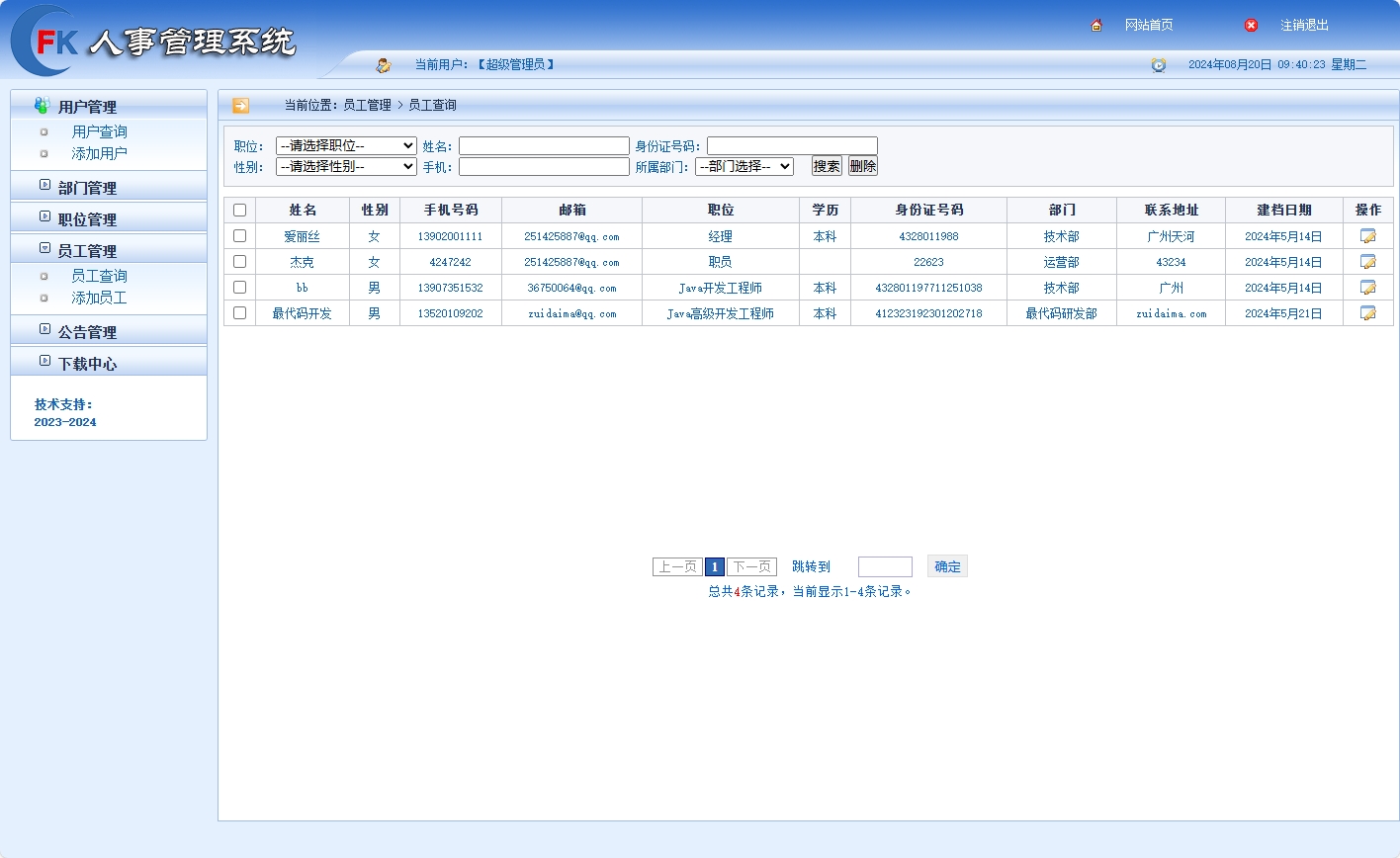The width and height of the screenshot is (1400, 858).
Task: Check the box for employee bb
Action: [239, 287]
